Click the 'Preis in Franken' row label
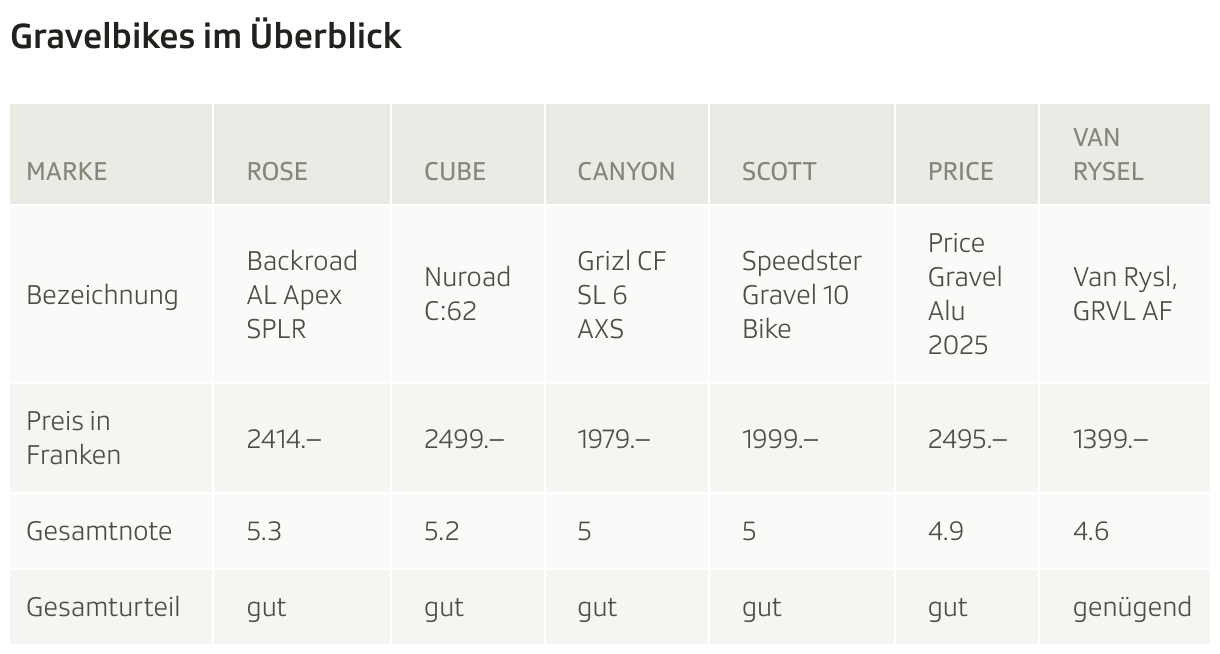 (x=73, y=438)
